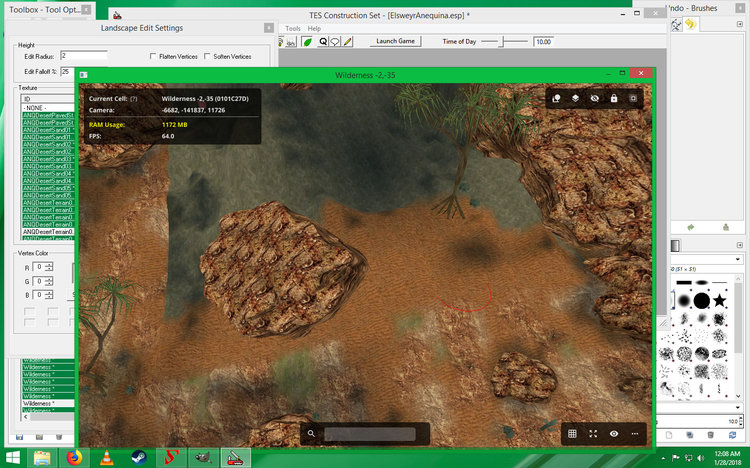
Task: Open GIMP from the taskbar
Action: click(203, 458)
